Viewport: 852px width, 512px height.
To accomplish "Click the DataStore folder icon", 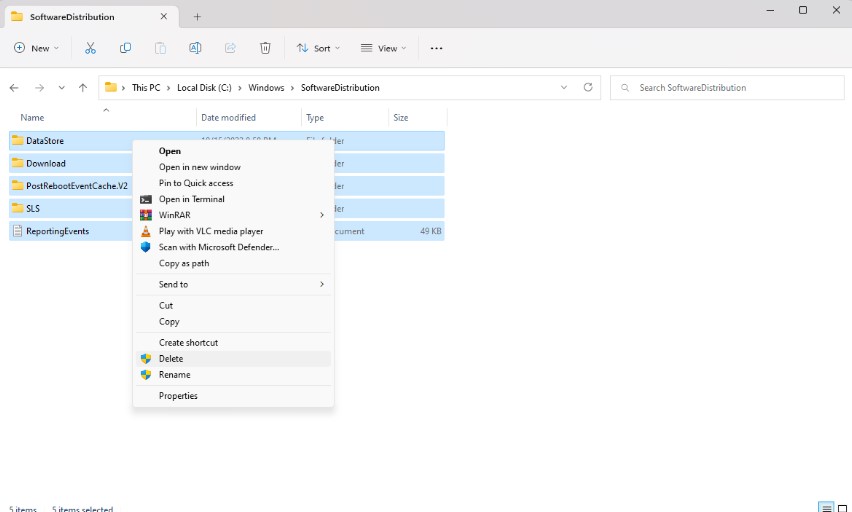I will coord(17,140).
